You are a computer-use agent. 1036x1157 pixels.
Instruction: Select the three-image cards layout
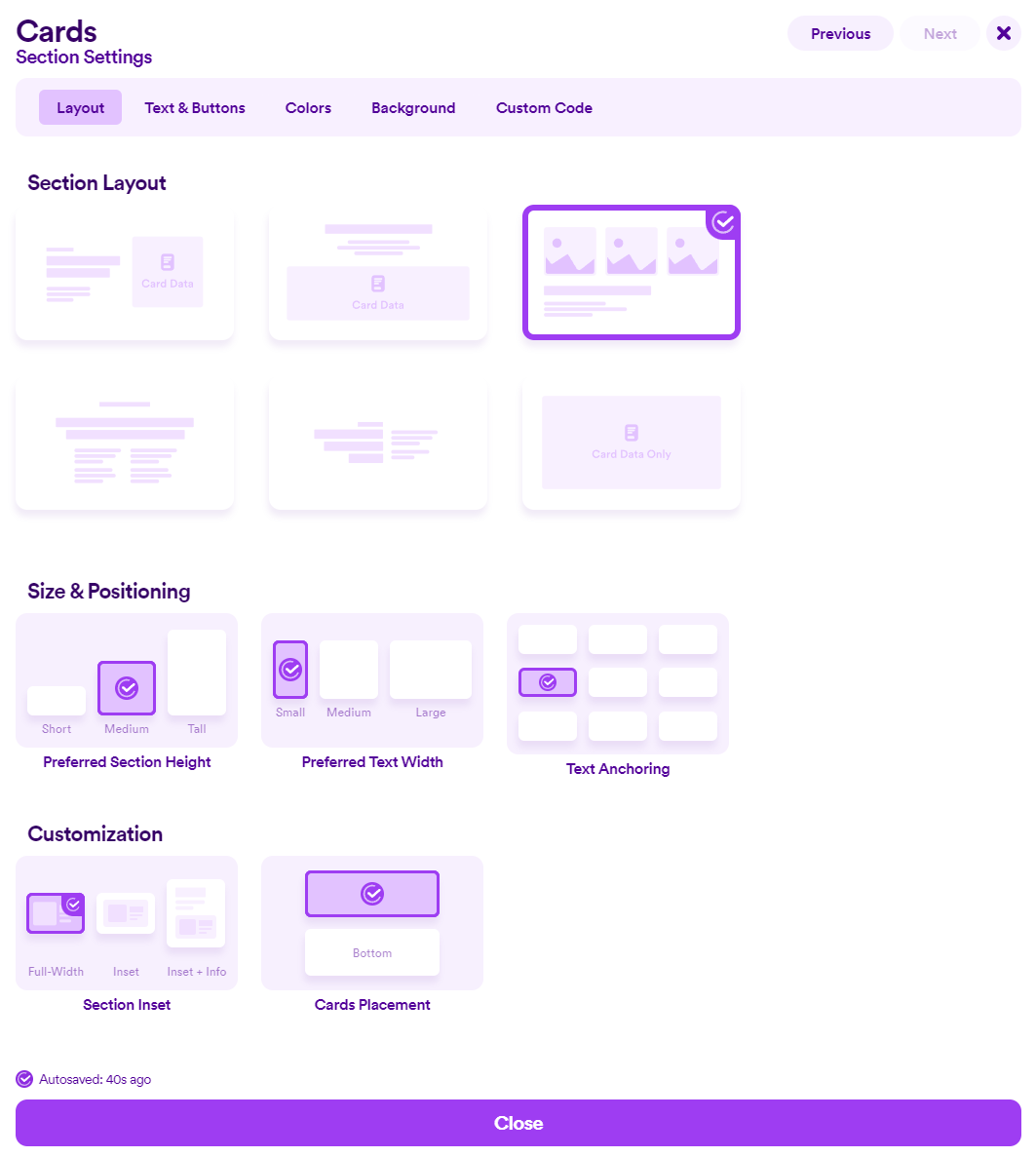coord(631,273)
